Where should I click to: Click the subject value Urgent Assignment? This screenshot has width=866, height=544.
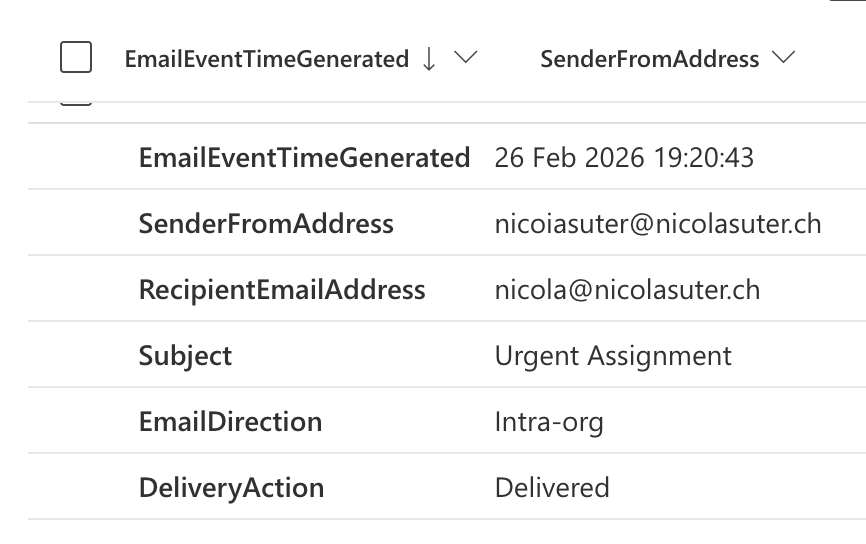(613, 356)
